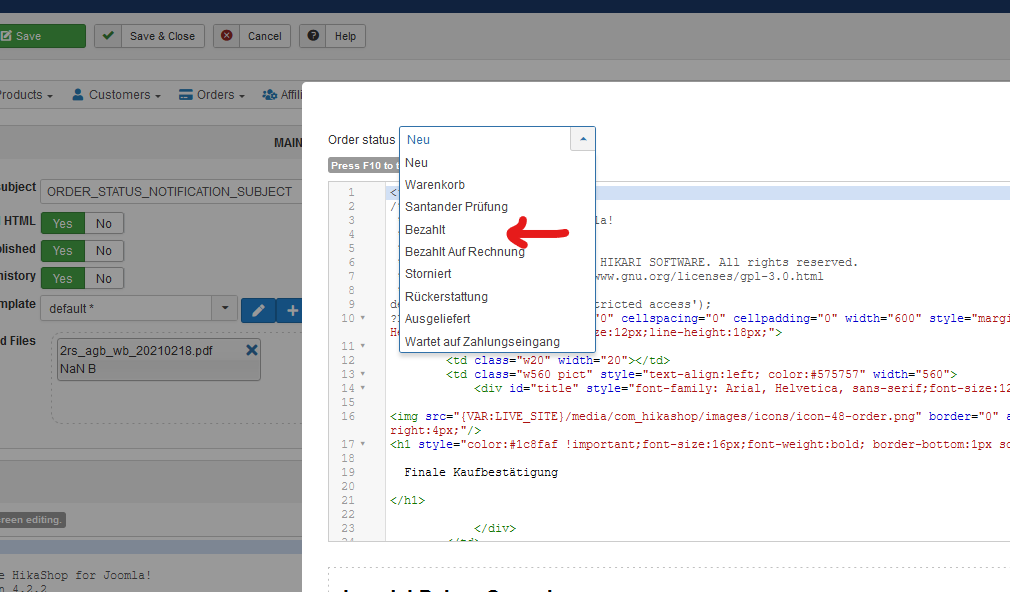Screen dimensions: 1010x592
Task: Click the Cancel button with red icon
Action: pyautogui.click(x=253, y=36)
